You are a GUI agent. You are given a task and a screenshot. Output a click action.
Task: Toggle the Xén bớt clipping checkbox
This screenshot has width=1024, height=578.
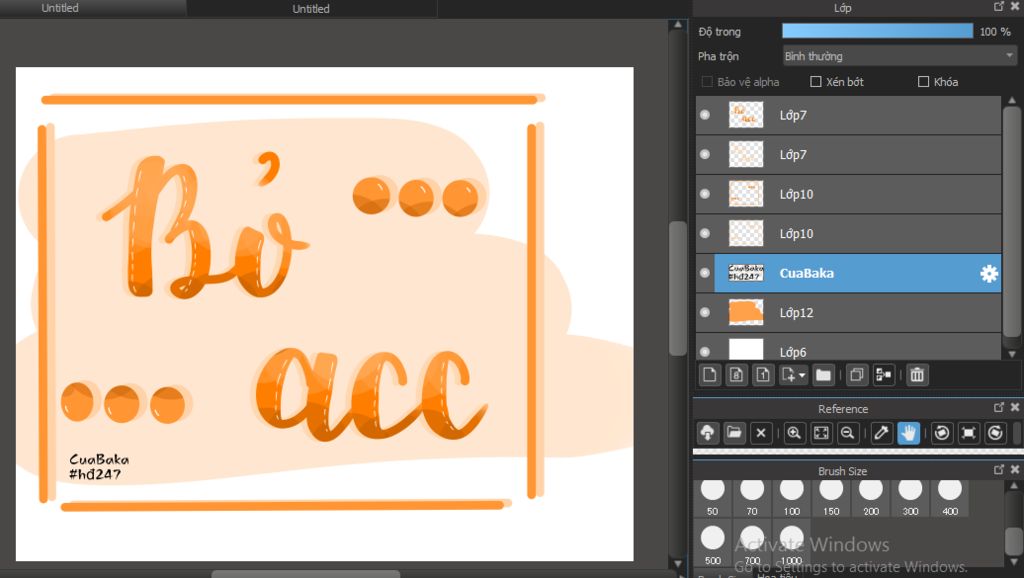pyautogui.click(x=816, y=82)
